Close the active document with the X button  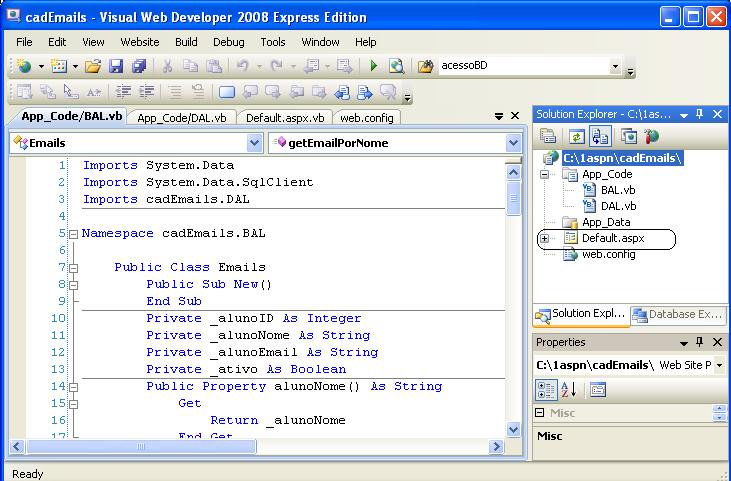(515, 116)
